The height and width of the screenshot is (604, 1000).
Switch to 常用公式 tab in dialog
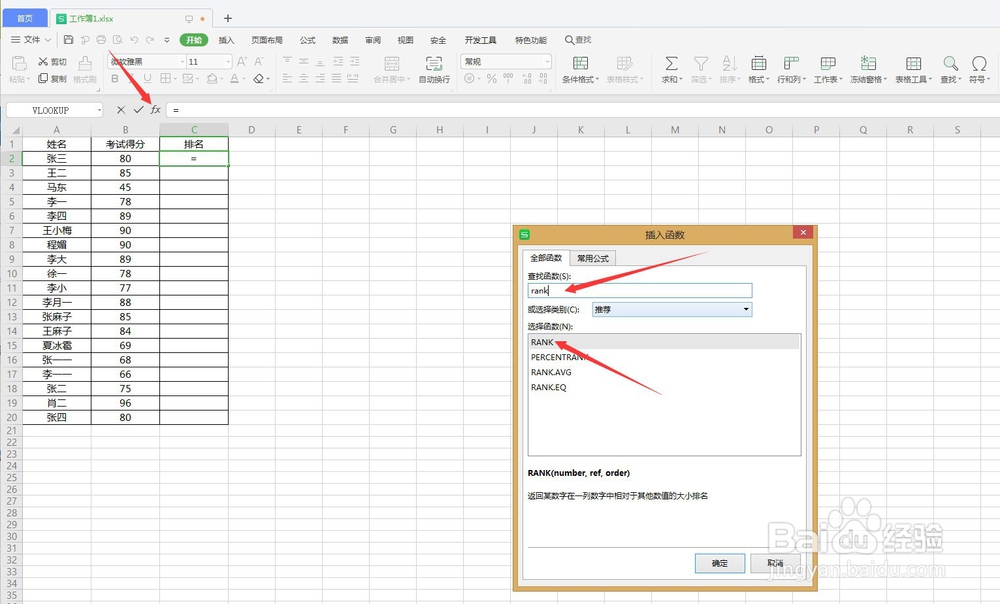coord(592,258)
